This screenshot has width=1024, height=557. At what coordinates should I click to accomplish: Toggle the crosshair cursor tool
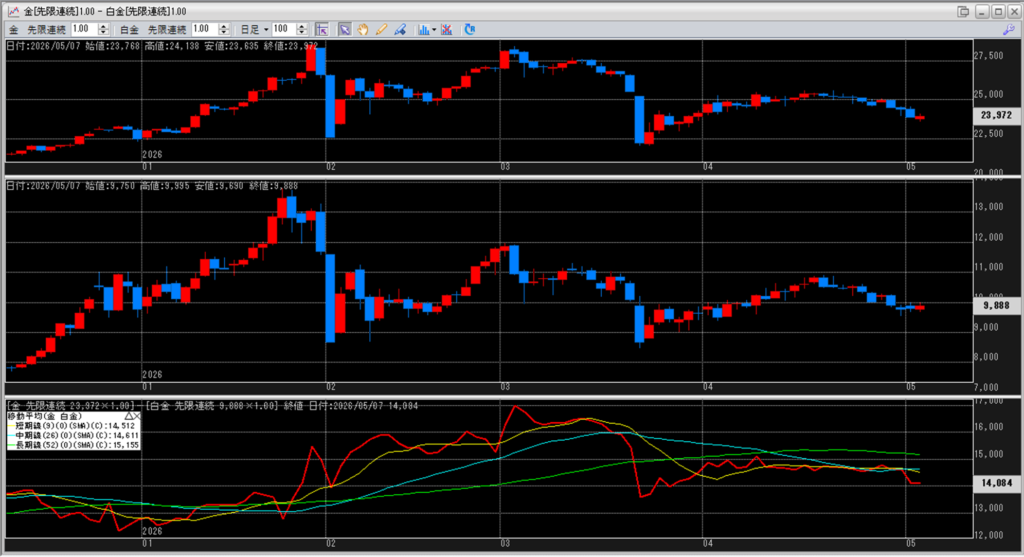point(322,29)
